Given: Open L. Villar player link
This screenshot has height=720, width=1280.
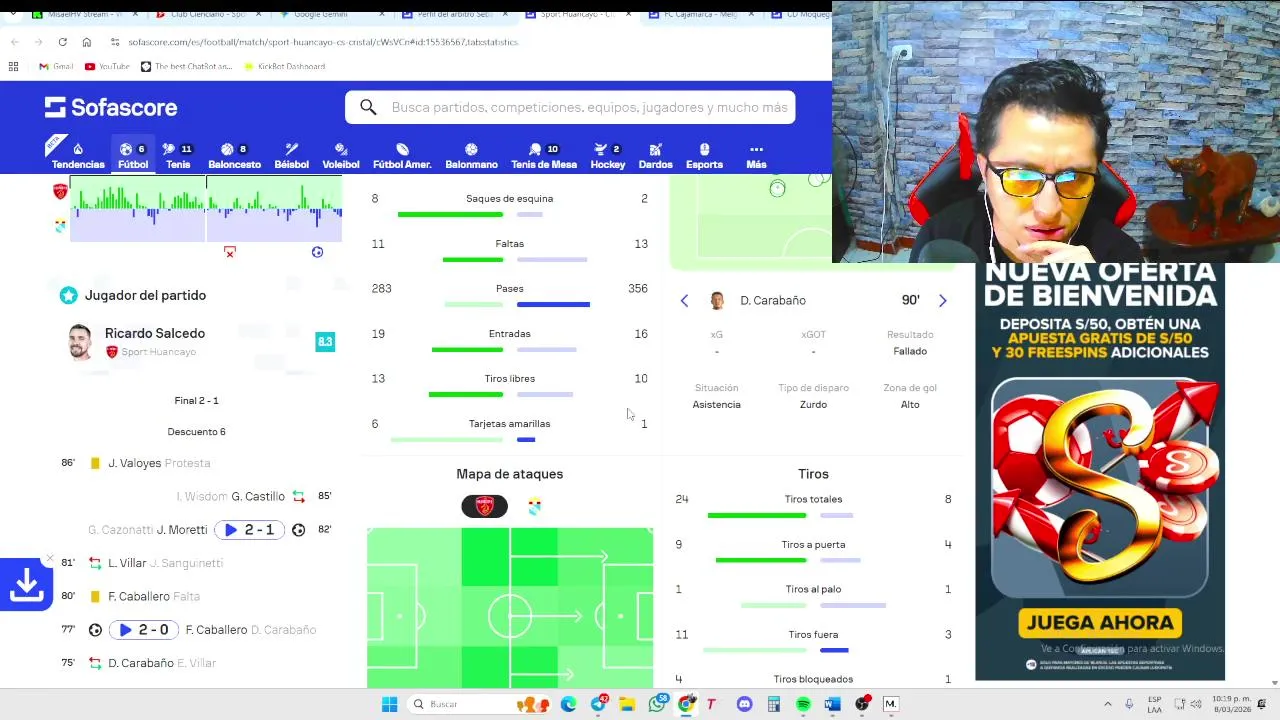Looking at the screenshot, I should pos(127,563).
